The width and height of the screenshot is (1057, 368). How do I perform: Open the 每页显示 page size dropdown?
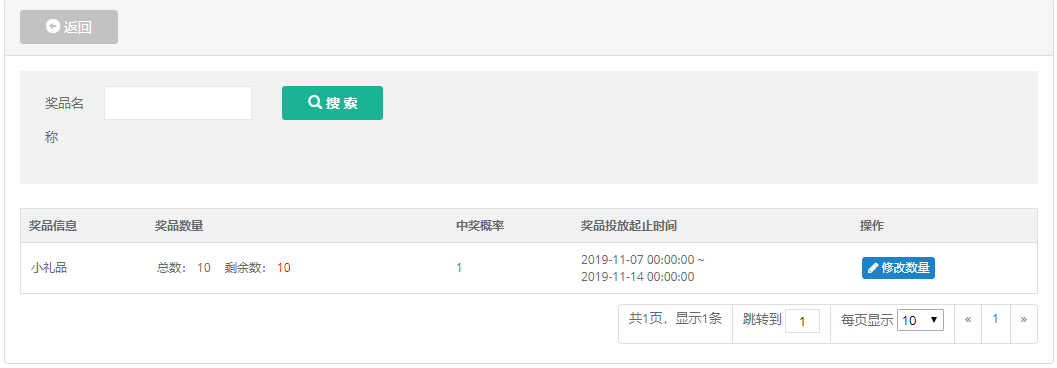click(920, 320)
